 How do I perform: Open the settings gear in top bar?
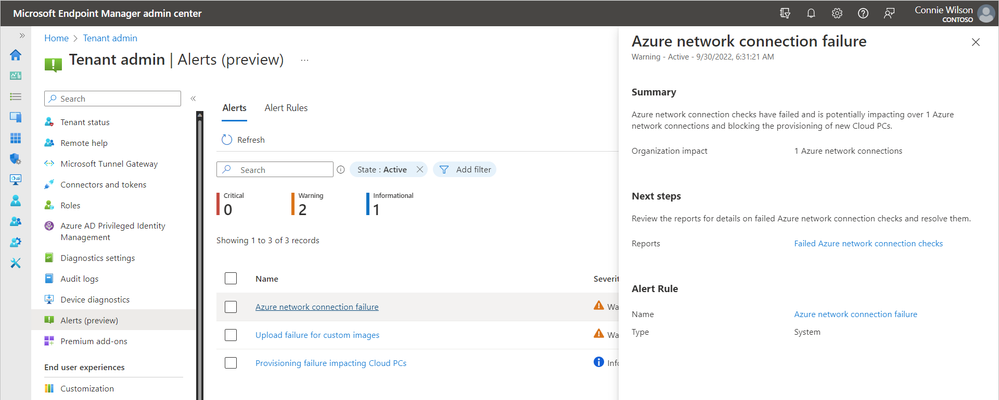(x=837, y=13)
